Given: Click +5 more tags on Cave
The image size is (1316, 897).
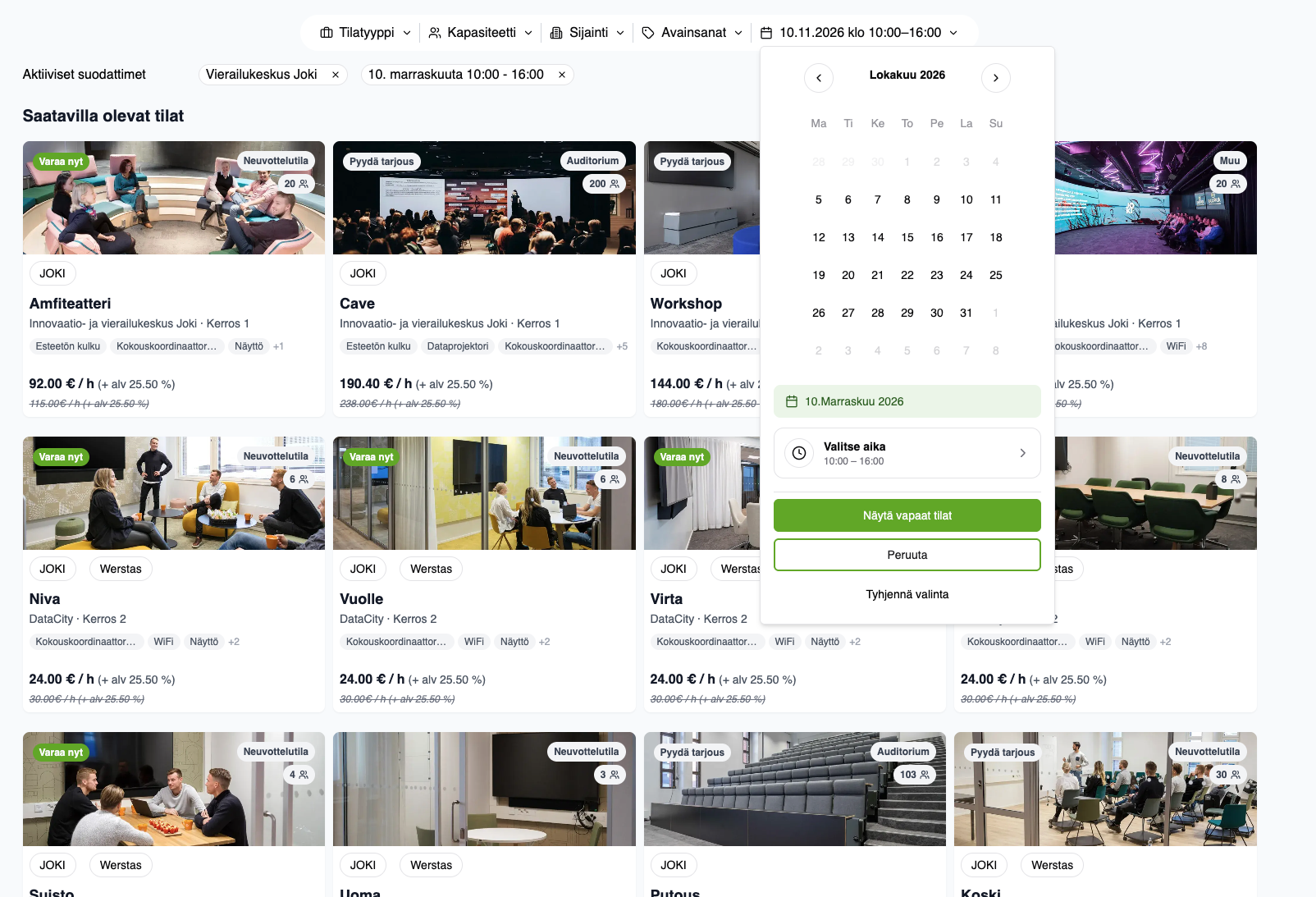Looking at the screenshot, I should pyautogui.click(x=622, y=346).
